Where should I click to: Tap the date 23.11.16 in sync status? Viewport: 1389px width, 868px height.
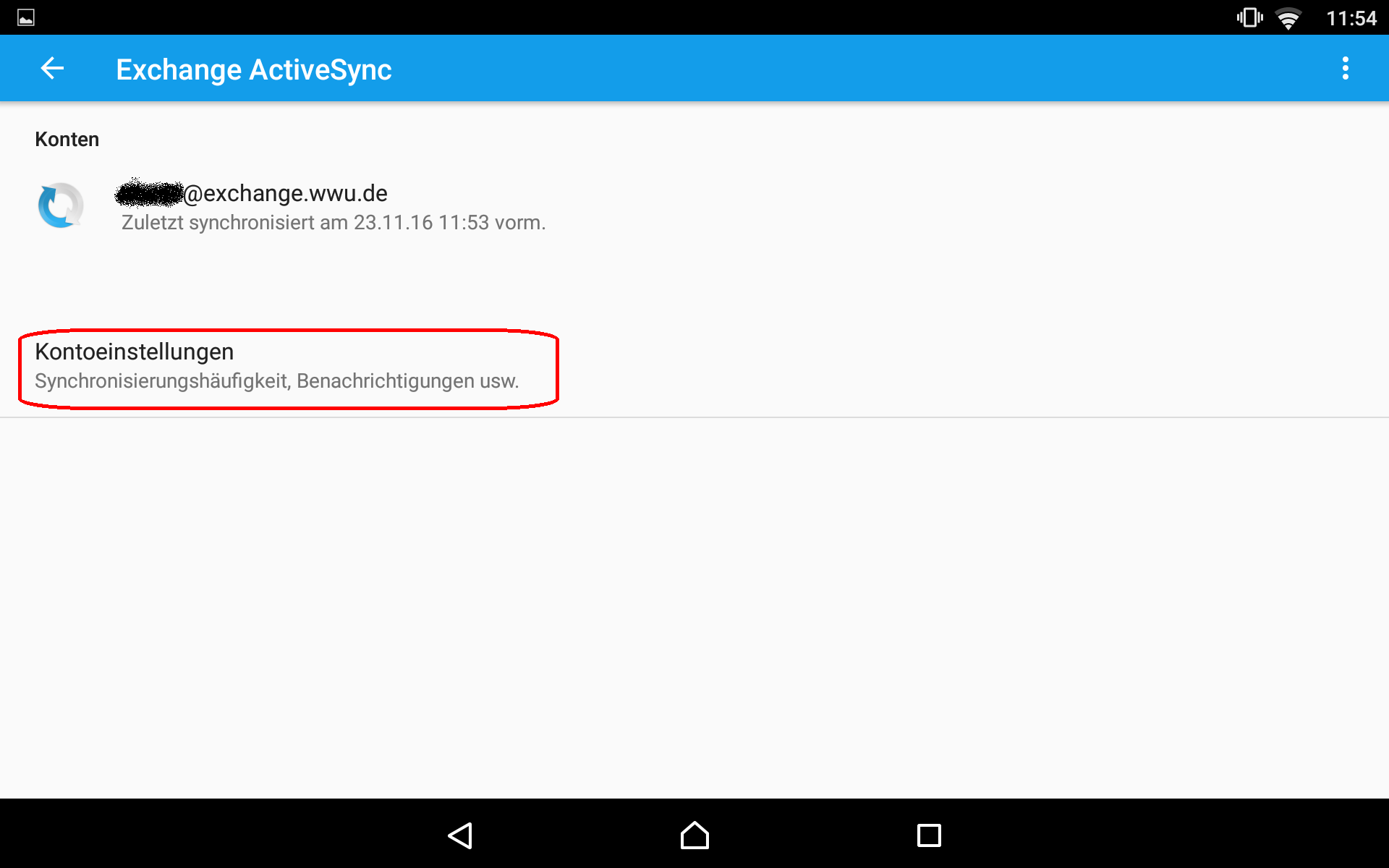(393, 223)
